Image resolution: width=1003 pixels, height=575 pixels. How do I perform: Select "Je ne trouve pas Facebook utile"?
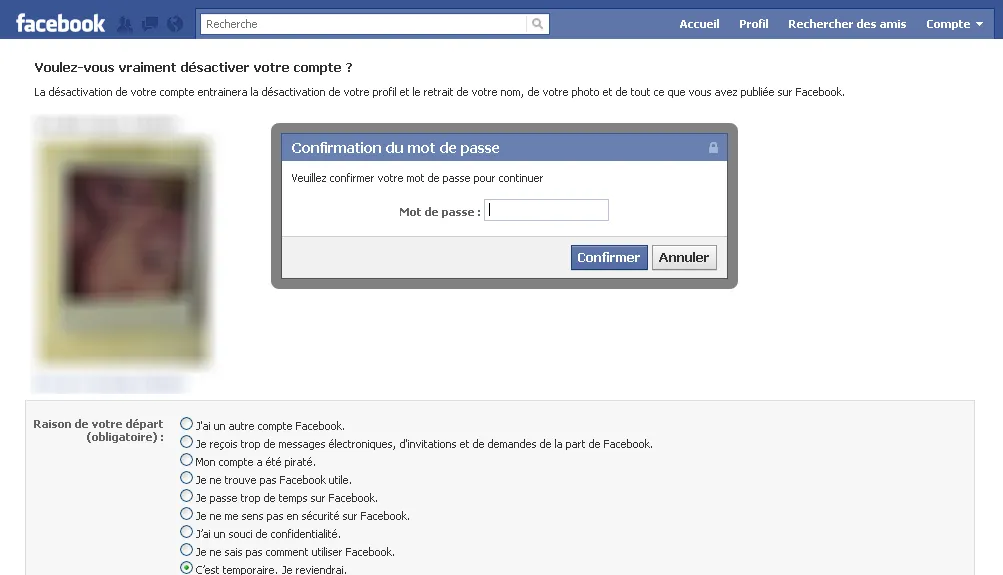pyautogui.click(x=186, y=477)
